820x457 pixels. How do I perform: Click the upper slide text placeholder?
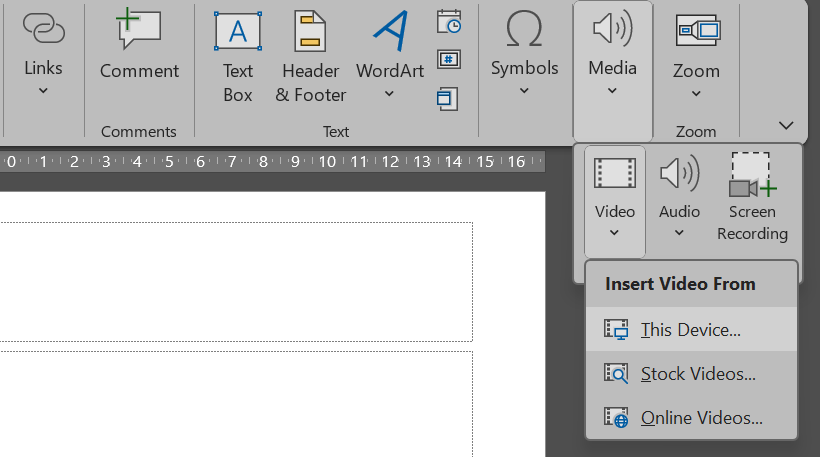click(236, 282)
